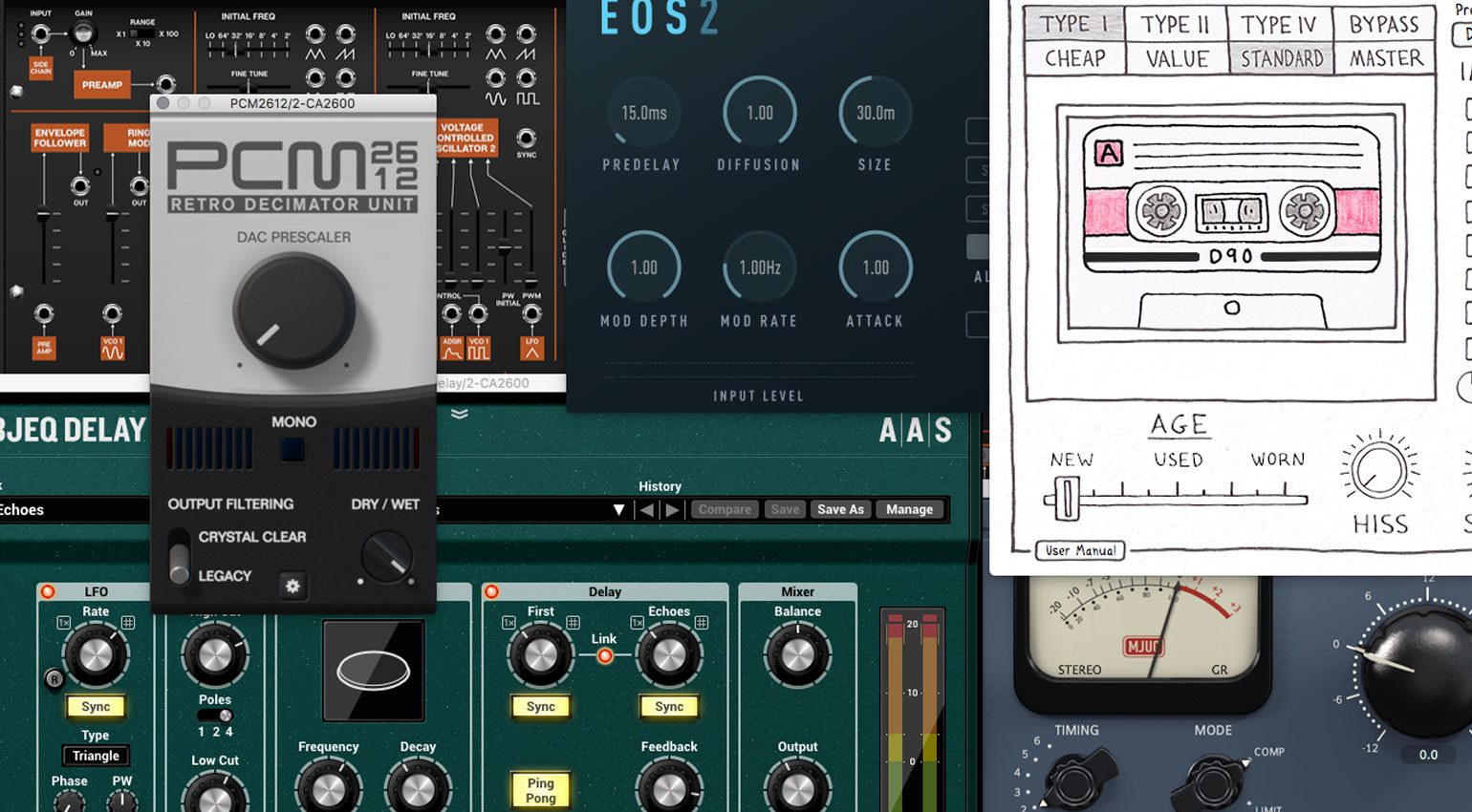1472x812 pixels.
Task: Open the LFO Type Triangle selector
Action: click(x=96, y=756)
